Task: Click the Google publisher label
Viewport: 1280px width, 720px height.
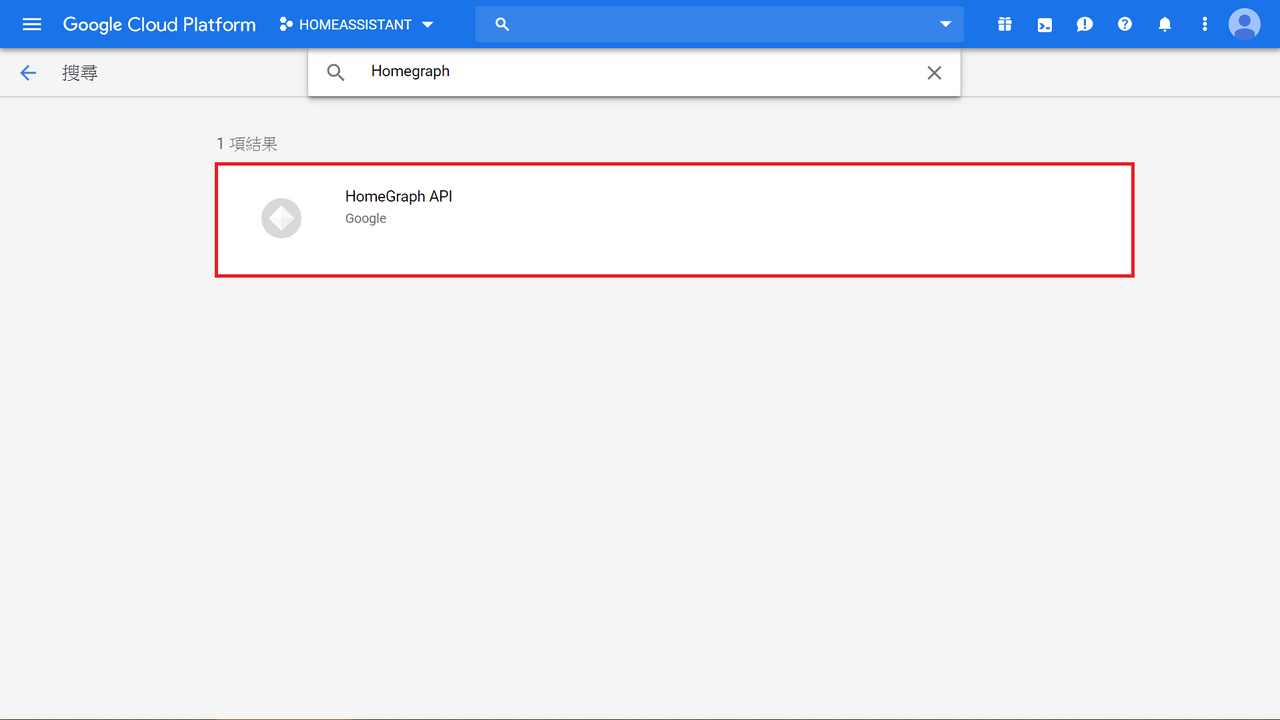Action: (x=366, y=218)
